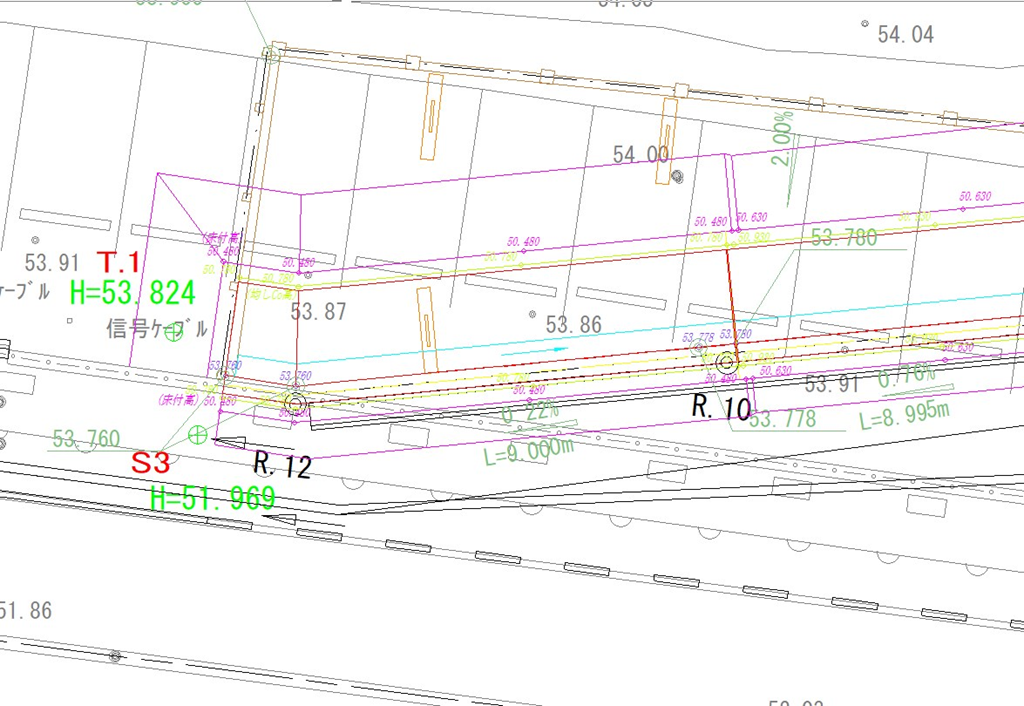Click the 54.04 spot elevation
Screen dimensions: 1024x706
(906, 34)
